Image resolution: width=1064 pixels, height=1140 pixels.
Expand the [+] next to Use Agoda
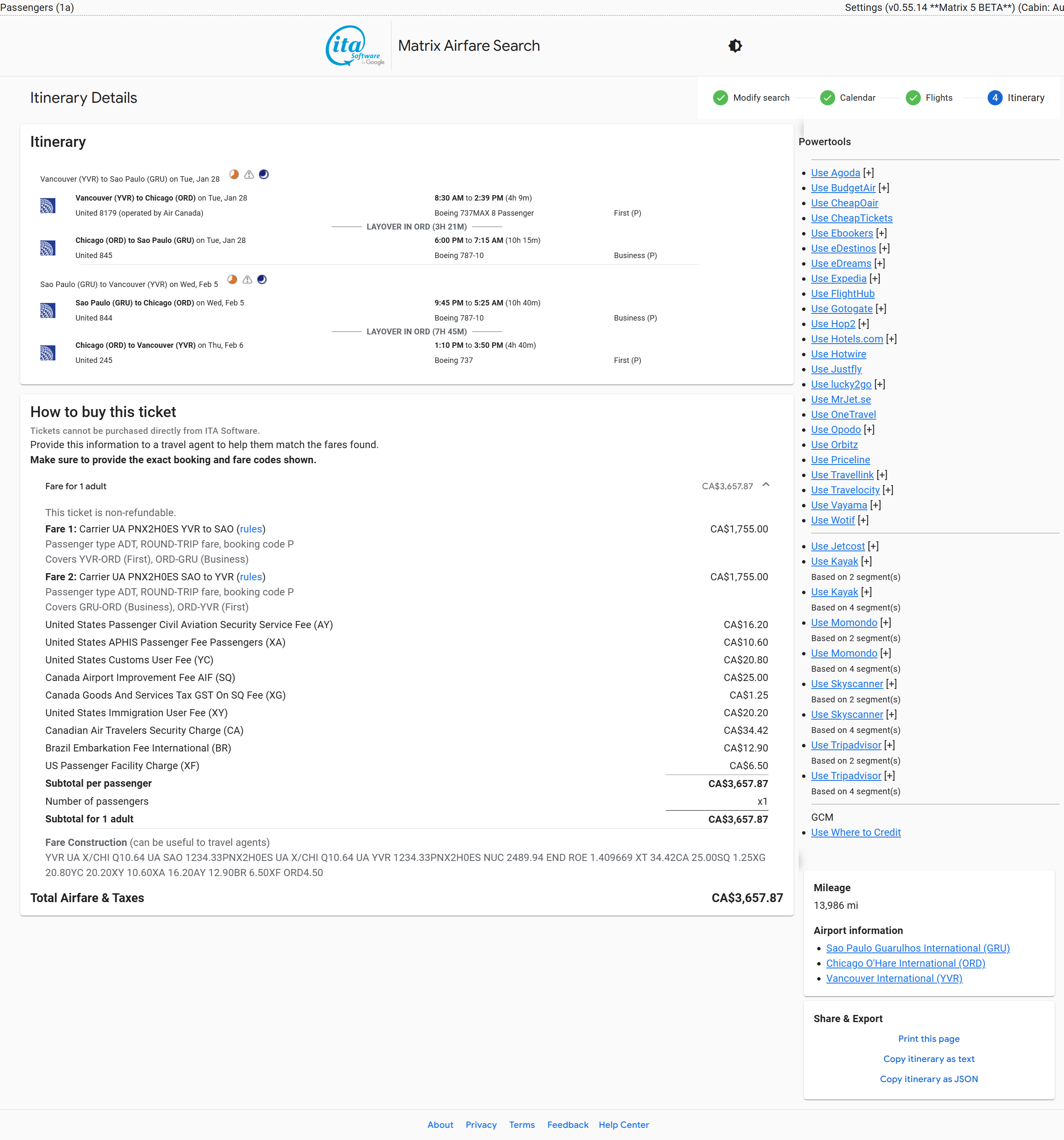[x=868, y=172]
